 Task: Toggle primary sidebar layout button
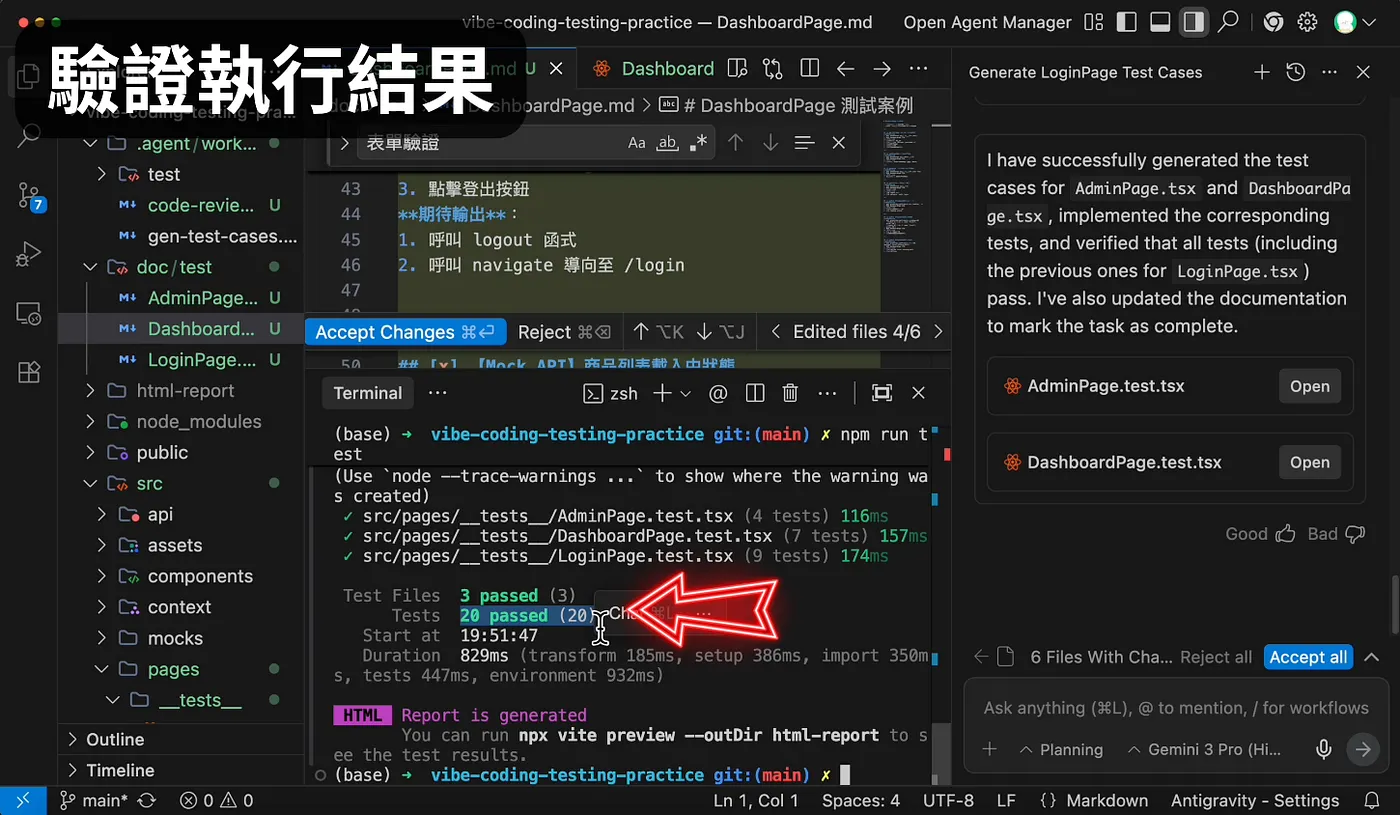click(1126, 22)
